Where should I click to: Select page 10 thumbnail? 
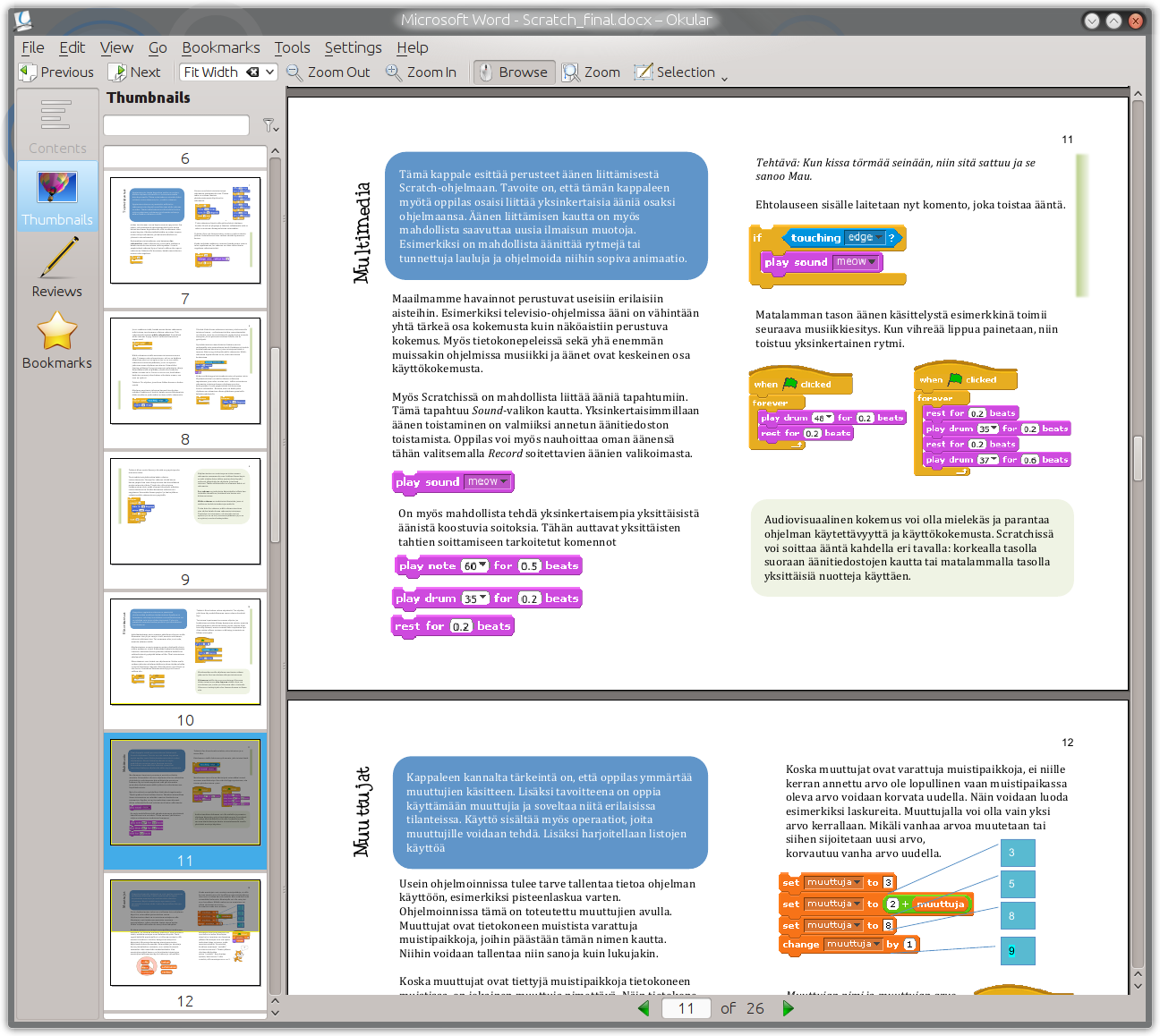[185, 651]
